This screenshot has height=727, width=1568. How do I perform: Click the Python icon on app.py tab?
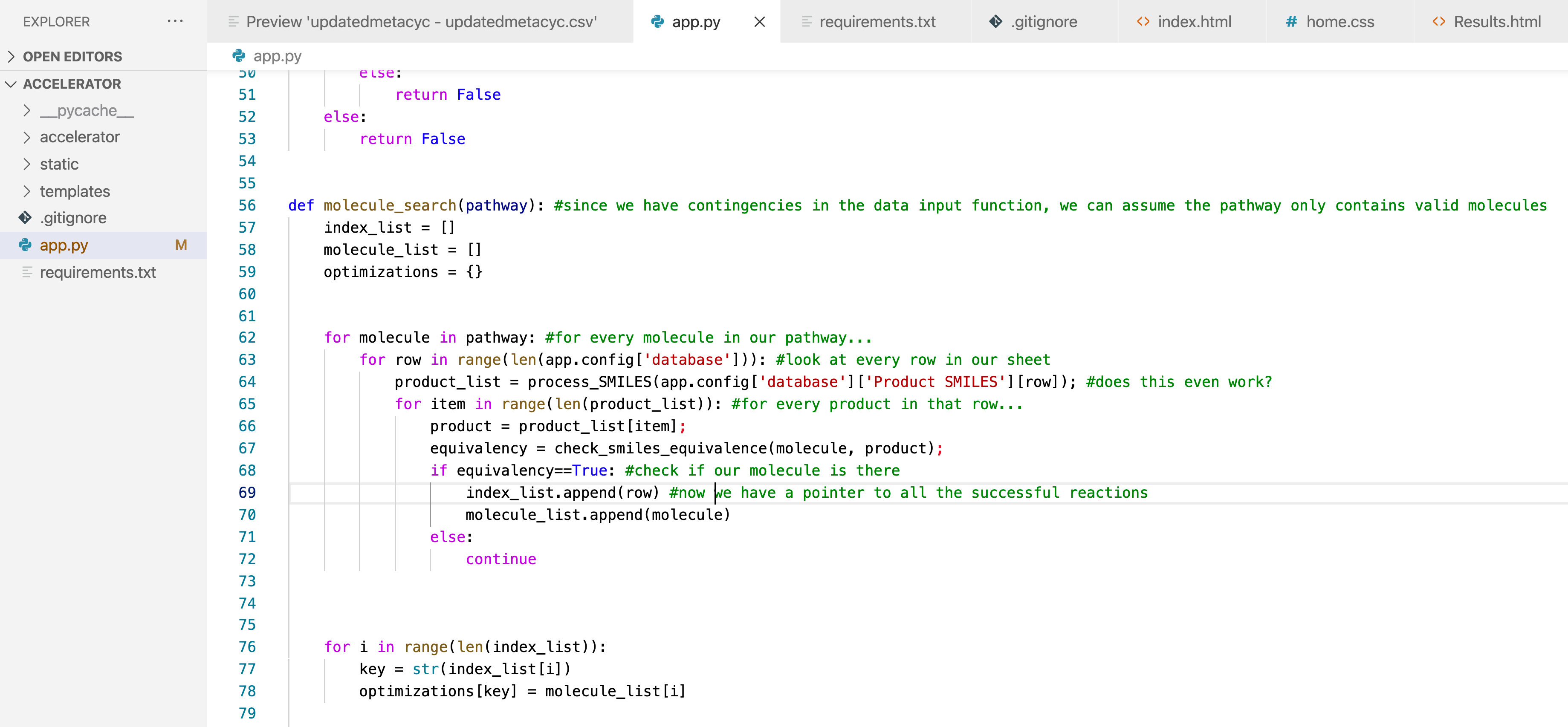[657, 22]
